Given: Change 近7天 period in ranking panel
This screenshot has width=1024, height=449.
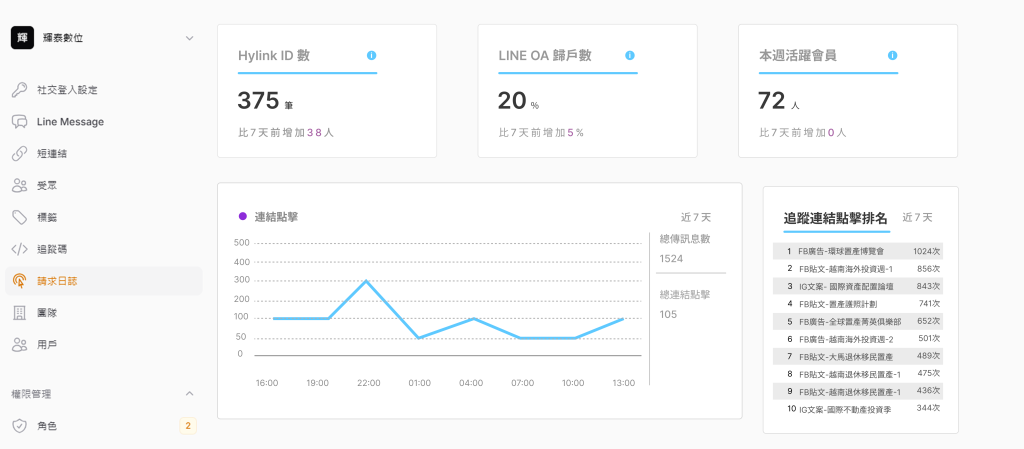Looking at the screenshot, I should coord(917,217).
